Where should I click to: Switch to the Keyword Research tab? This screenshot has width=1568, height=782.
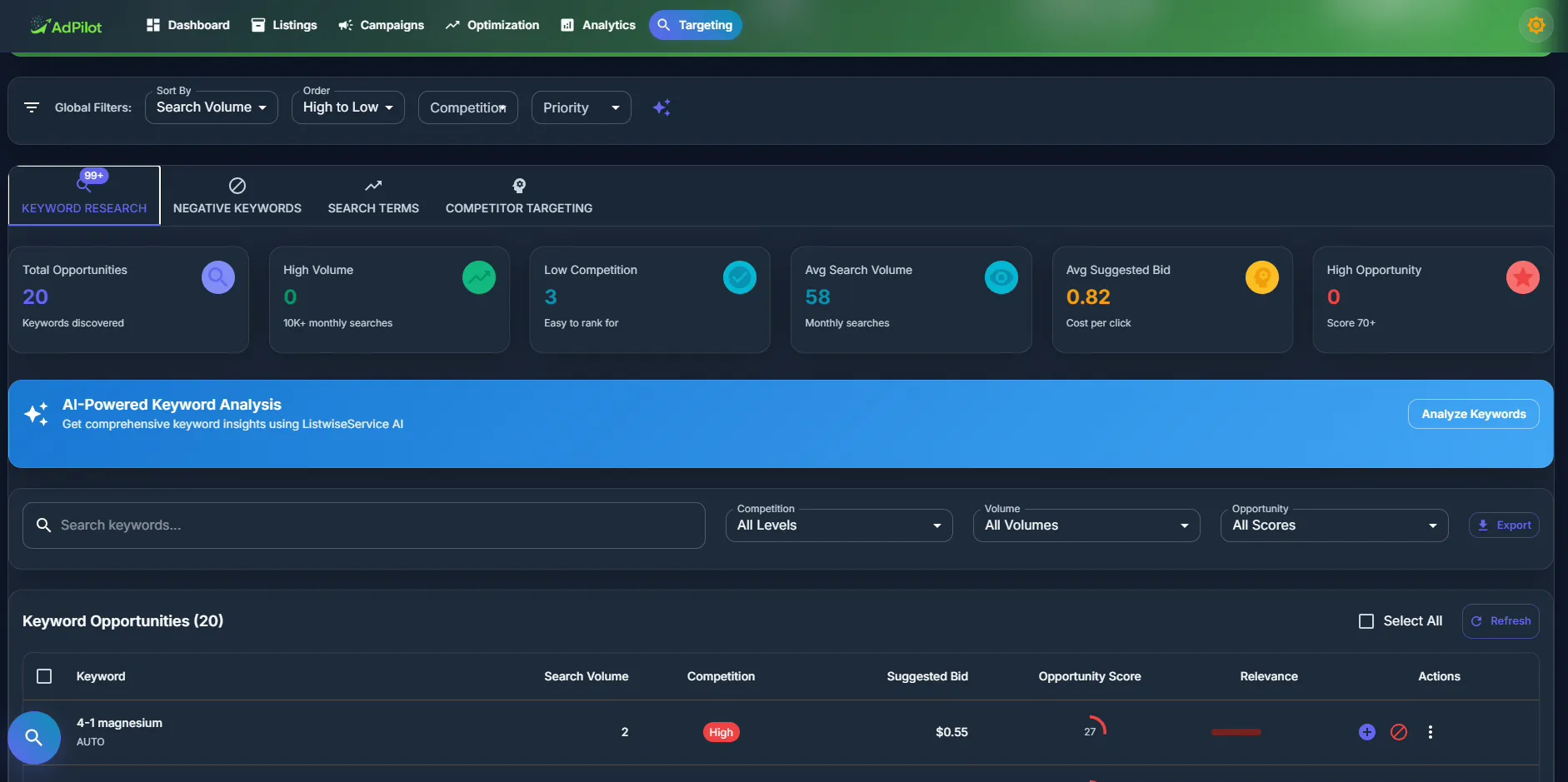(x=84, y=196)
